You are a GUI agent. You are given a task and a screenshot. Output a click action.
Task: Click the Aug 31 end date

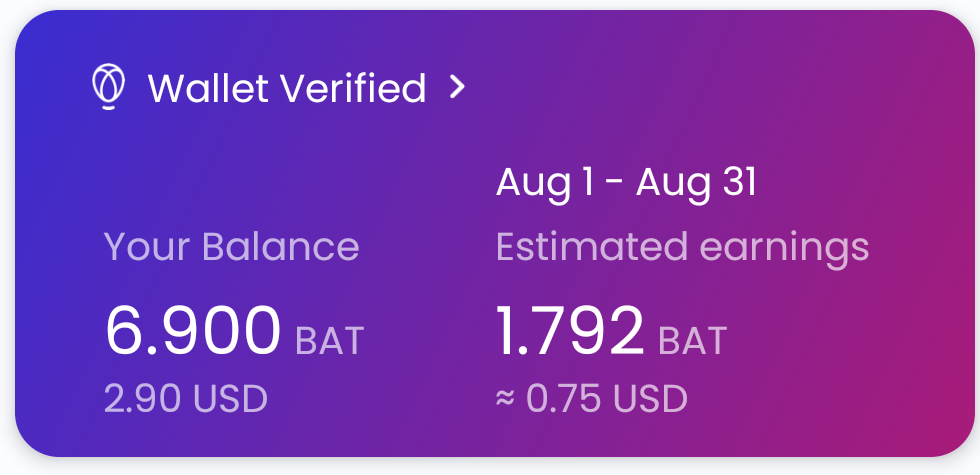click(x=696, y=183)
